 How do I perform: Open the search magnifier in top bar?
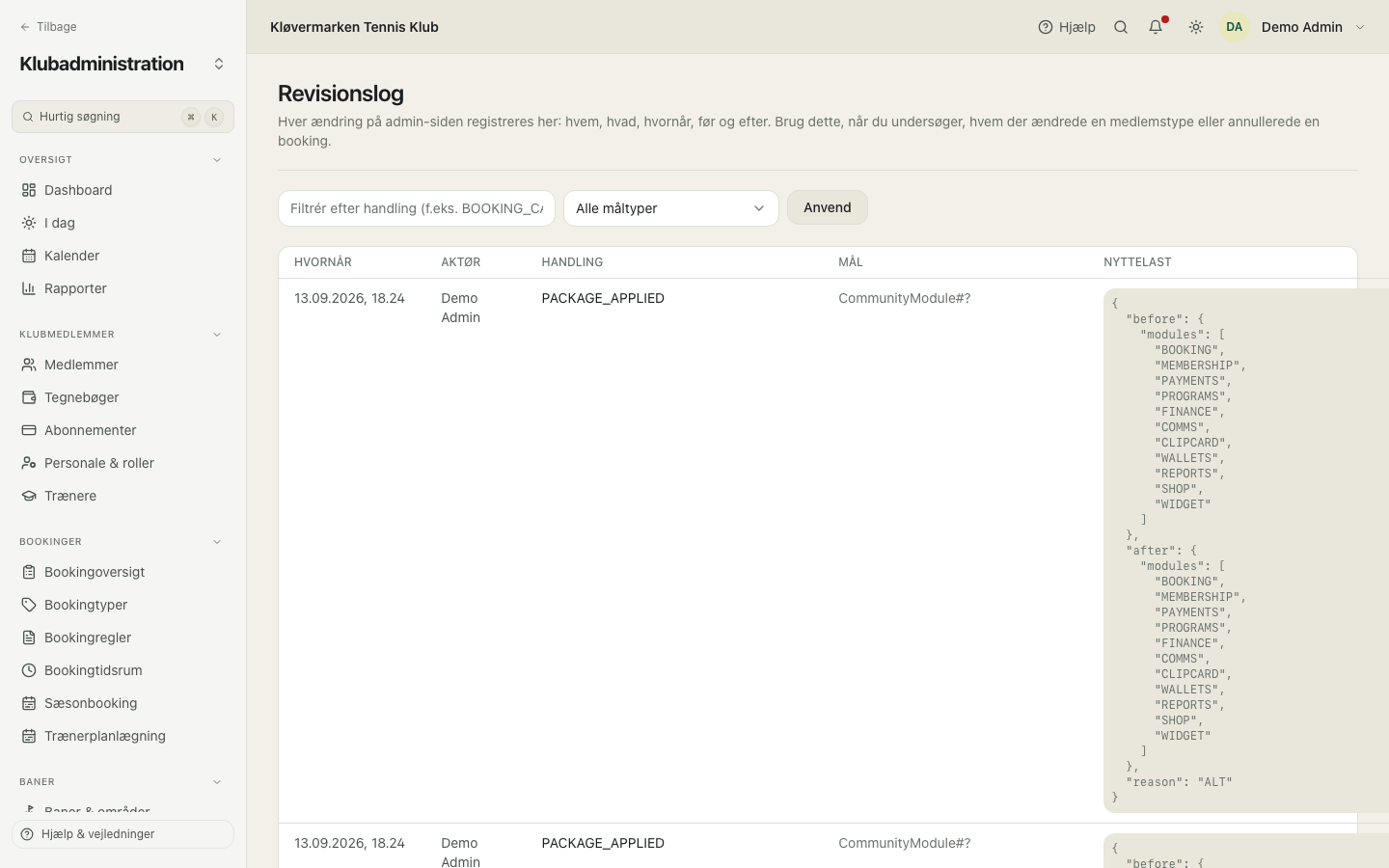[x=1121, y=27]
